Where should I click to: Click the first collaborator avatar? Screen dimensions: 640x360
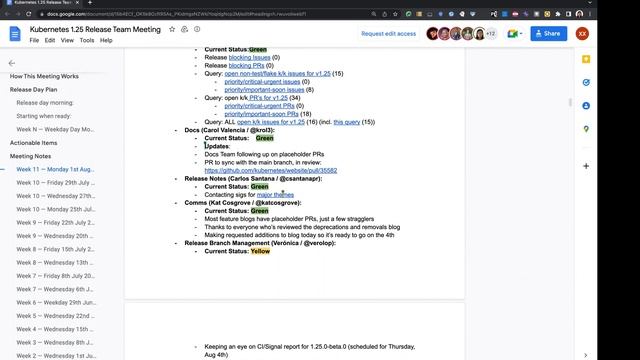(432, 34)
